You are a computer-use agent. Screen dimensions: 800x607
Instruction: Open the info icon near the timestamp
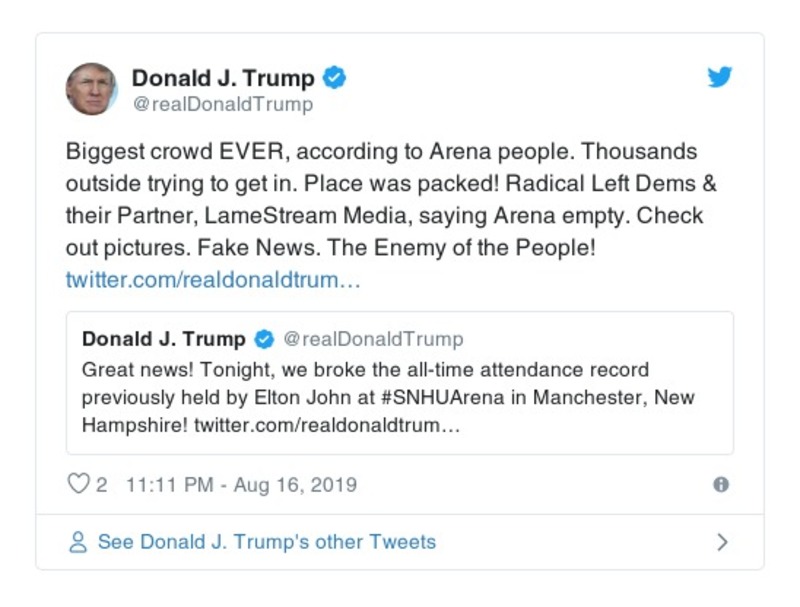pyautogui.click(x=721, y=484)
